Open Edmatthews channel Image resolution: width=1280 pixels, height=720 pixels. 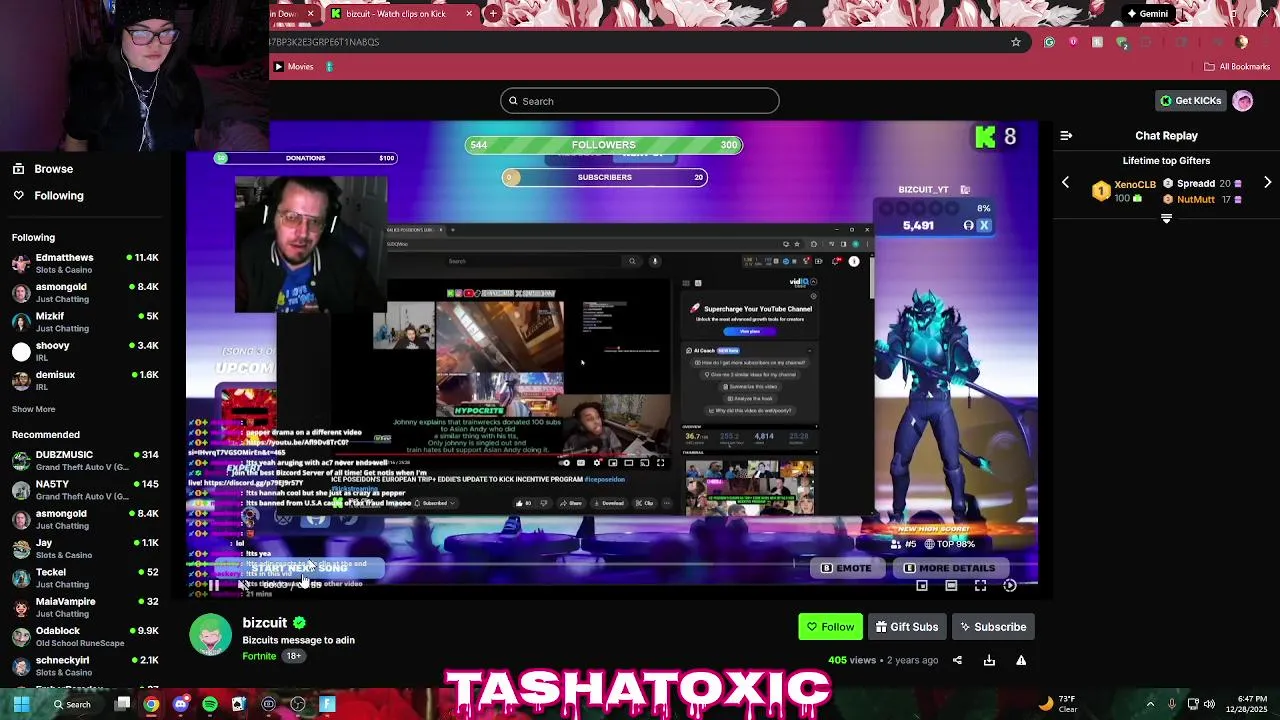(x=85, y=263)
